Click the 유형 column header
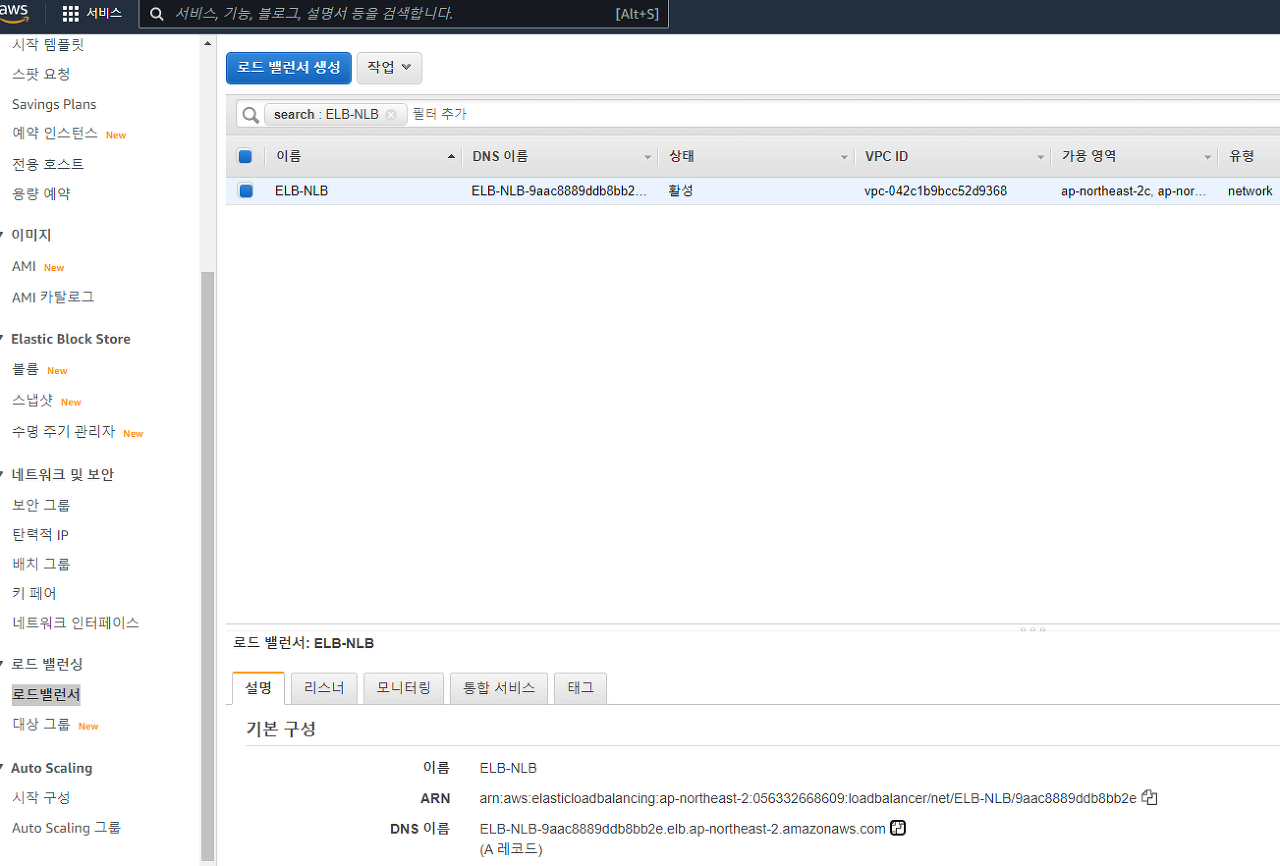 pyautogui.click(x=1241, y=157)
